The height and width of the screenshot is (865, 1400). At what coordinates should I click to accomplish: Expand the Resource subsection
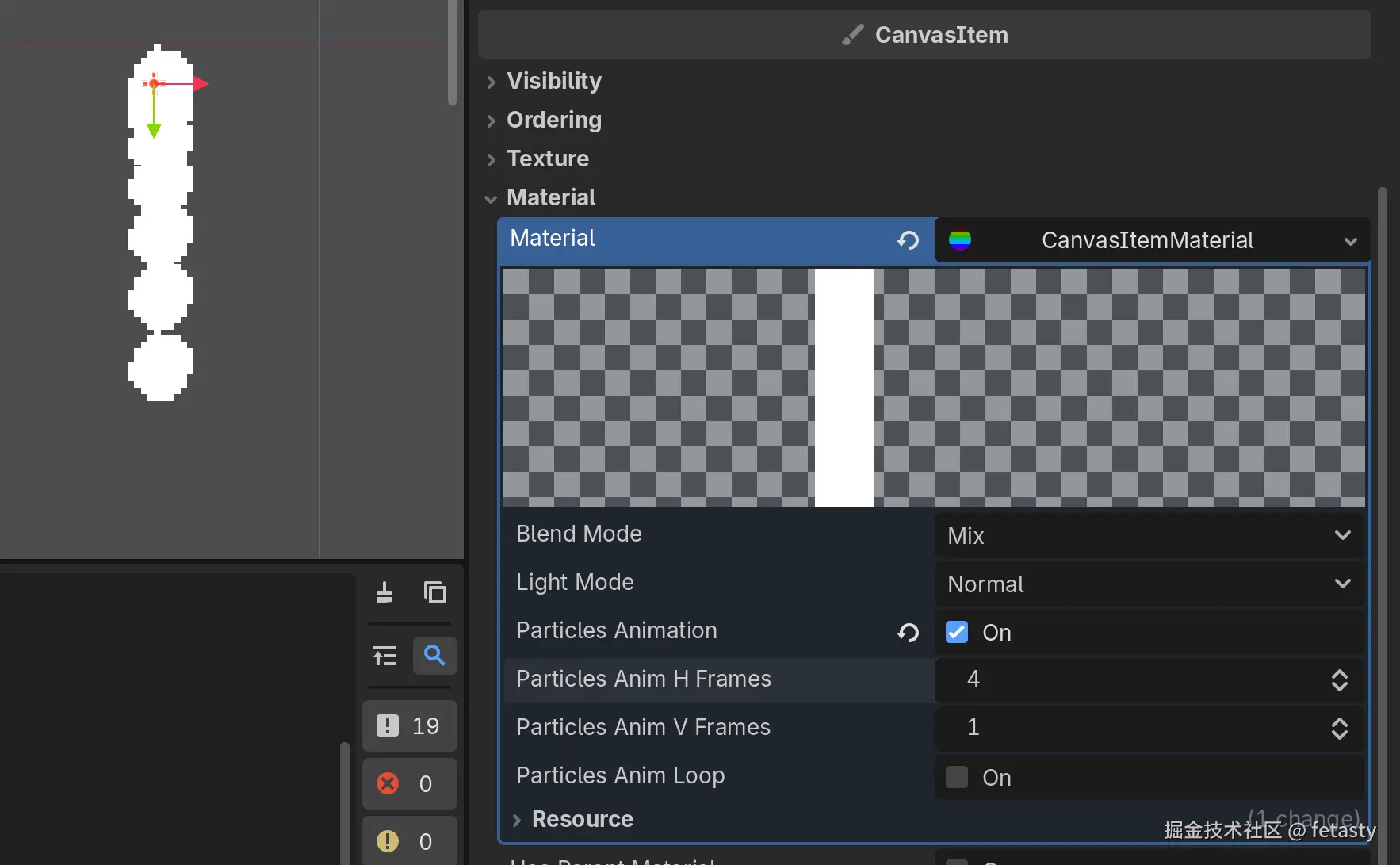pyautogui.click(x=582, y=819)
